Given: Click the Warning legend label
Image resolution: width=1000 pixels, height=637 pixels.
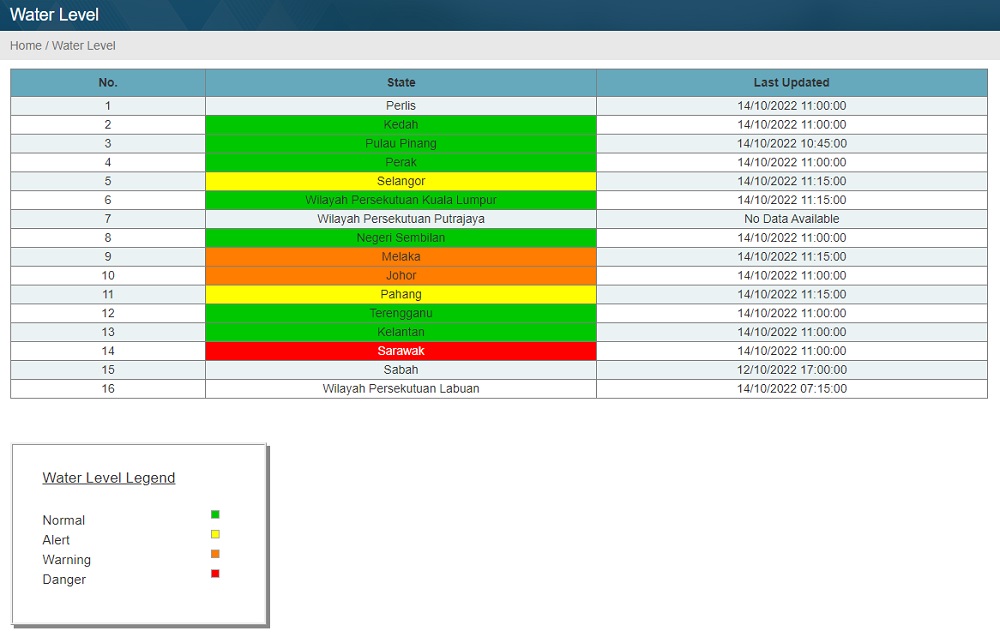Looking at the screenshot, I should [x=66, y=560].
